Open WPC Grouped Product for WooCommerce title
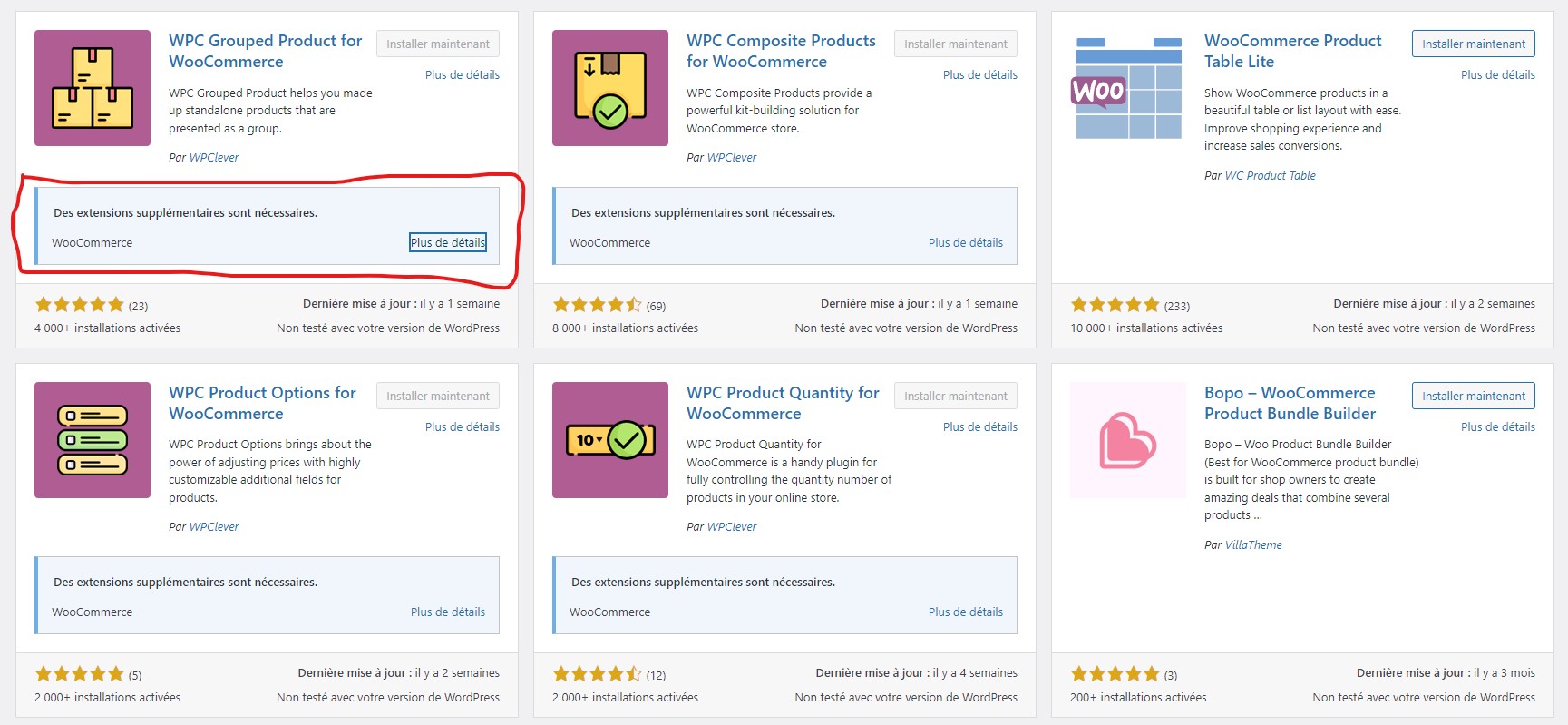Image resolution: width=1568 pixels, height=725 pixels. pyautogui.click(x=265, y=51)
